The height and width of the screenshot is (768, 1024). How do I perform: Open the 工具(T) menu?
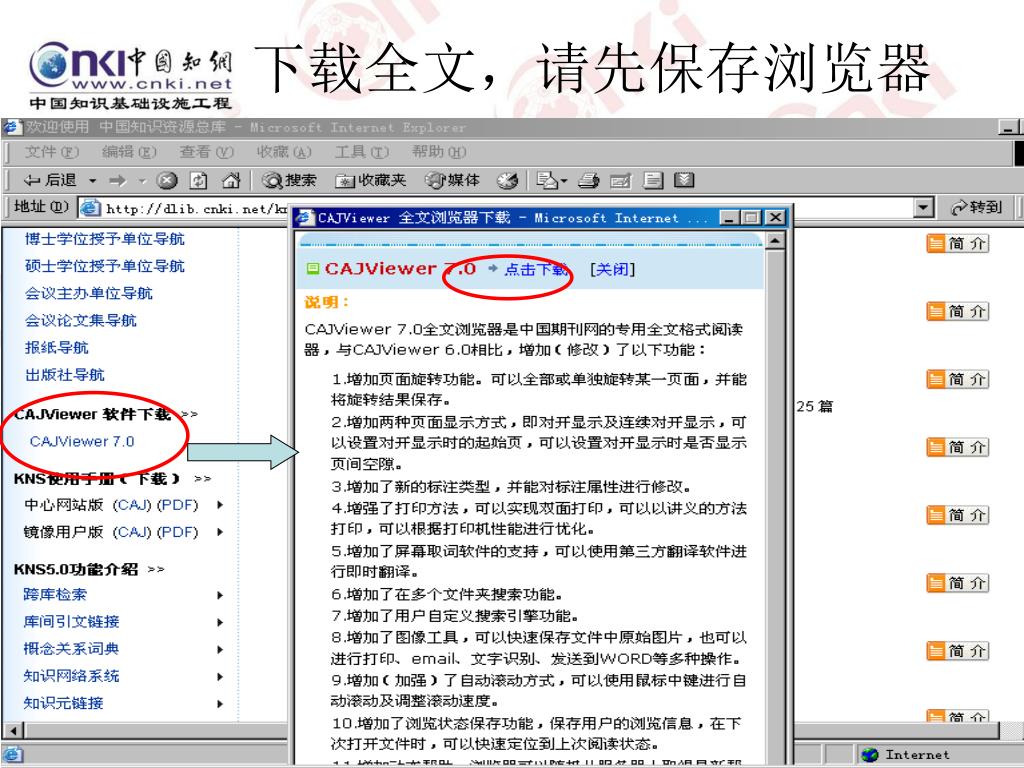(x=362, y=152)
